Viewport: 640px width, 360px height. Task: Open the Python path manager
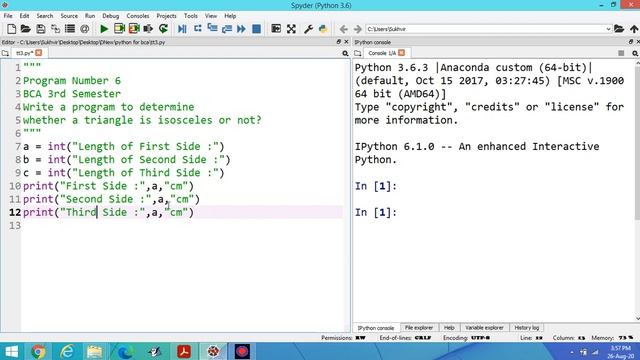(x=323, y=29)
